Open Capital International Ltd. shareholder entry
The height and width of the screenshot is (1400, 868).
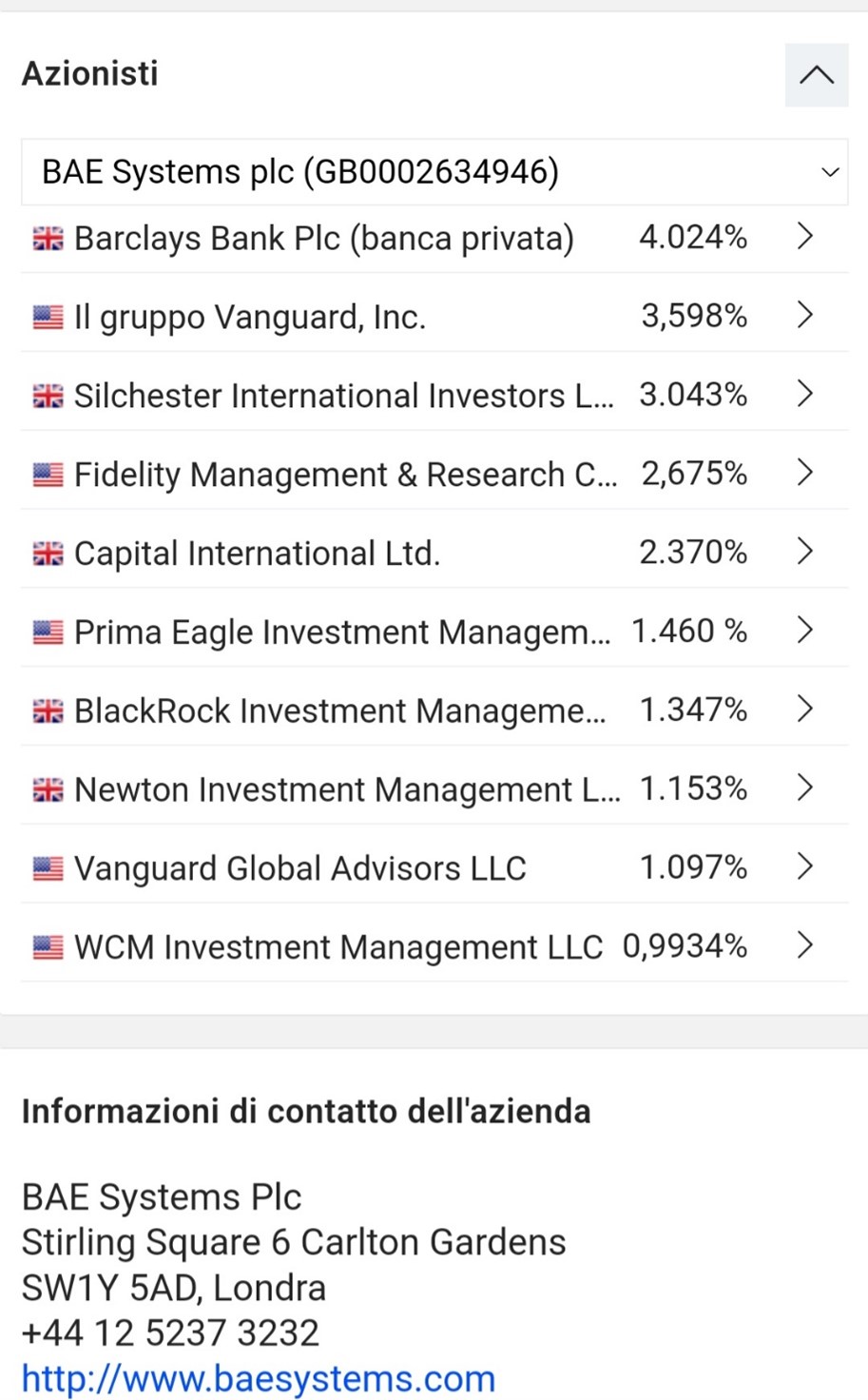coord(257,554)
